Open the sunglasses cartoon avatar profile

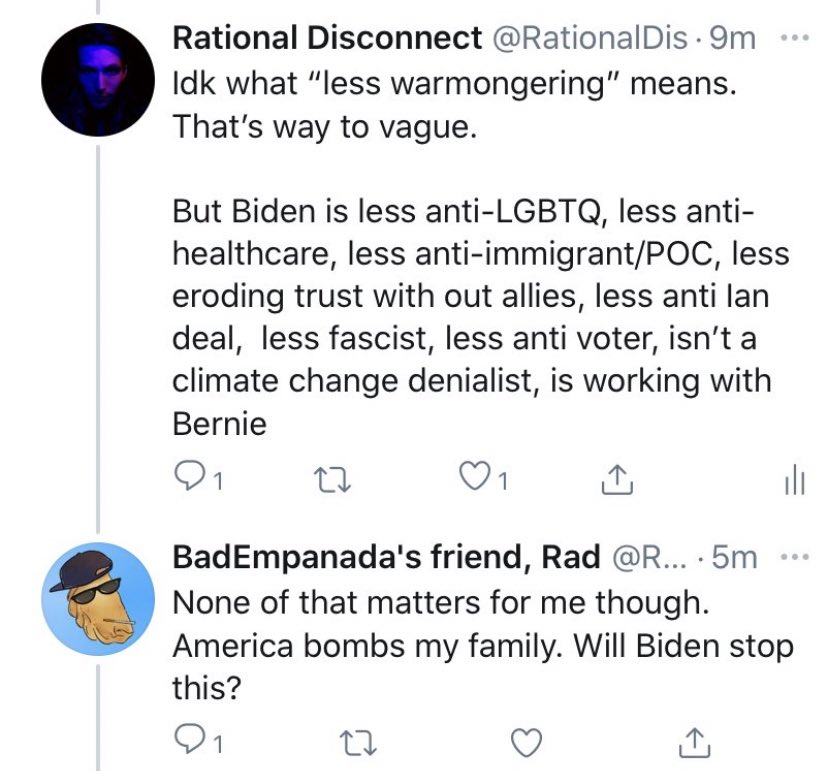click(97, 597)
